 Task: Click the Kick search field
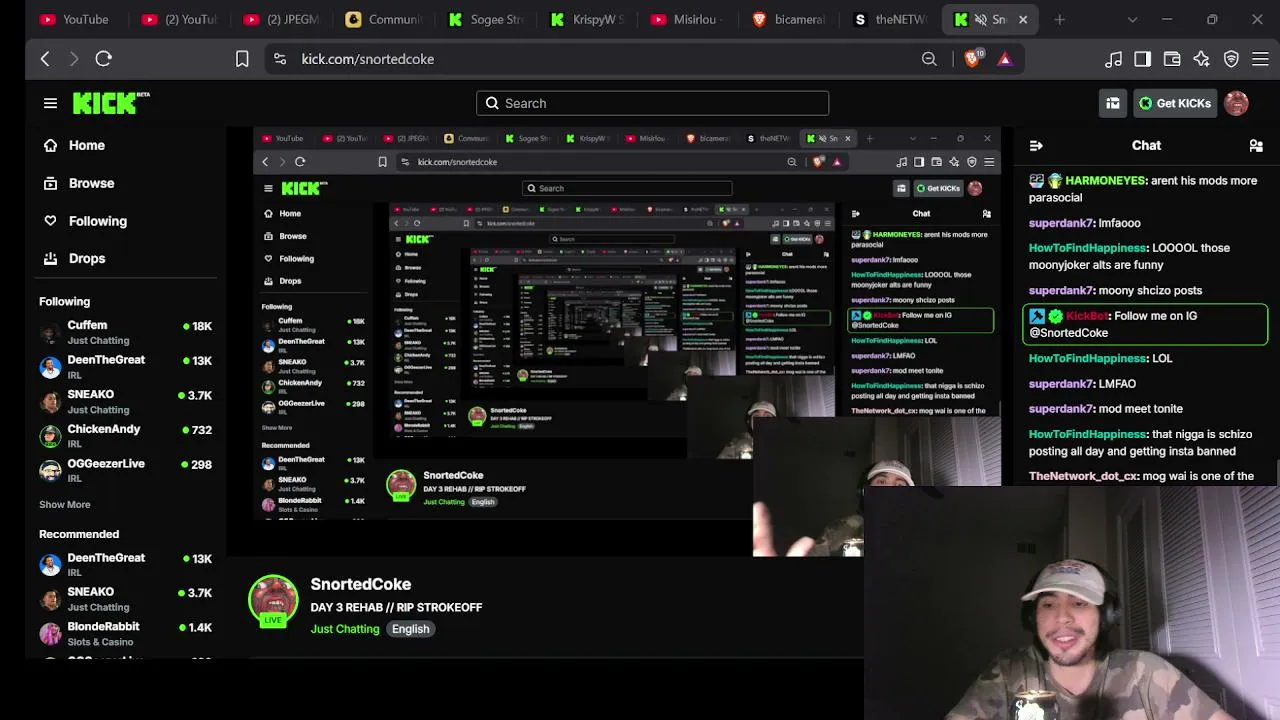(x=652, y=103)
